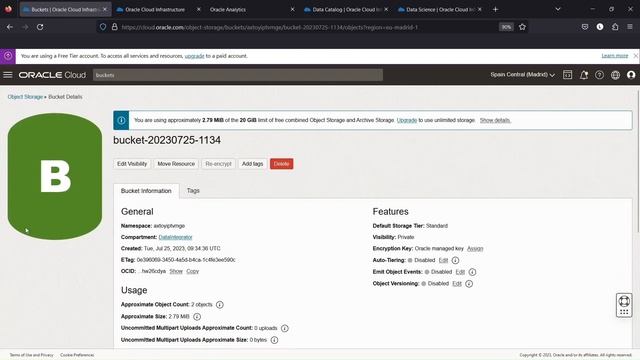Open the language globe icon

[x=615, y=75]
